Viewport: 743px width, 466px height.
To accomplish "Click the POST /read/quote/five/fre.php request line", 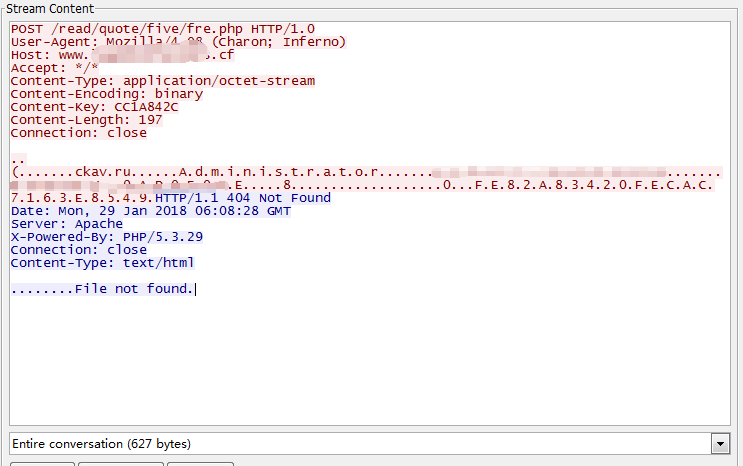I will (163, 29).
